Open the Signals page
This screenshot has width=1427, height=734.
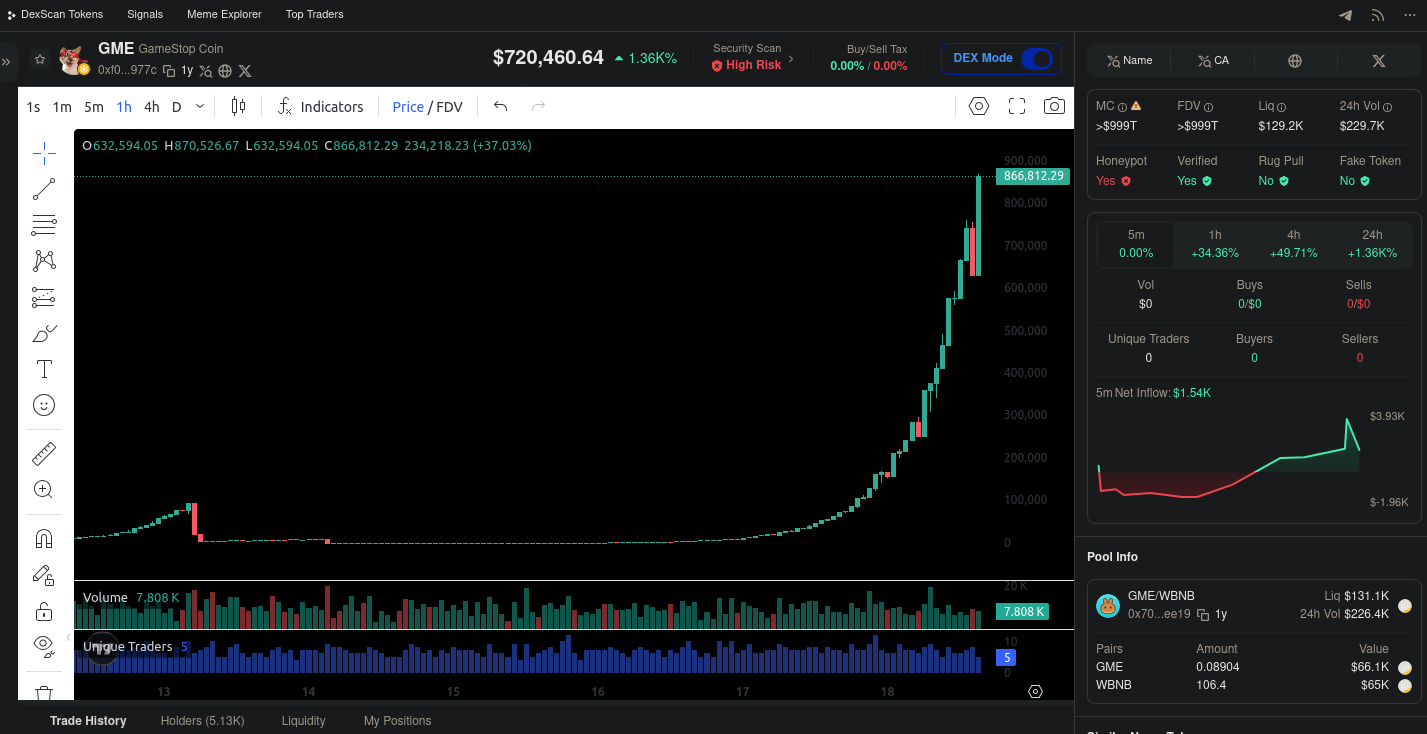click(x=145, y=14)
